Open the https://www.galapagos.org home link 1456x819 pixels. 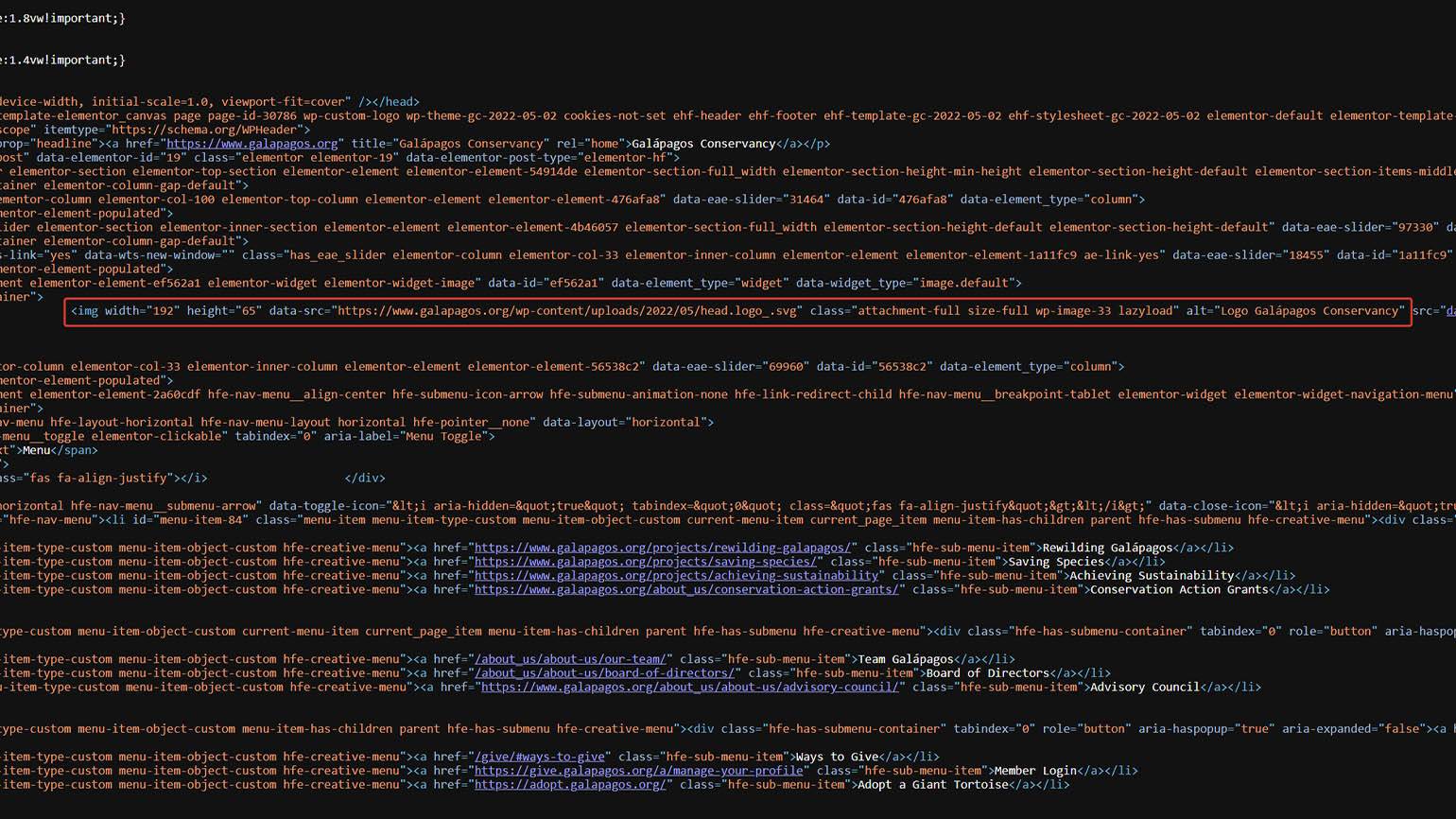click(251, 144)
